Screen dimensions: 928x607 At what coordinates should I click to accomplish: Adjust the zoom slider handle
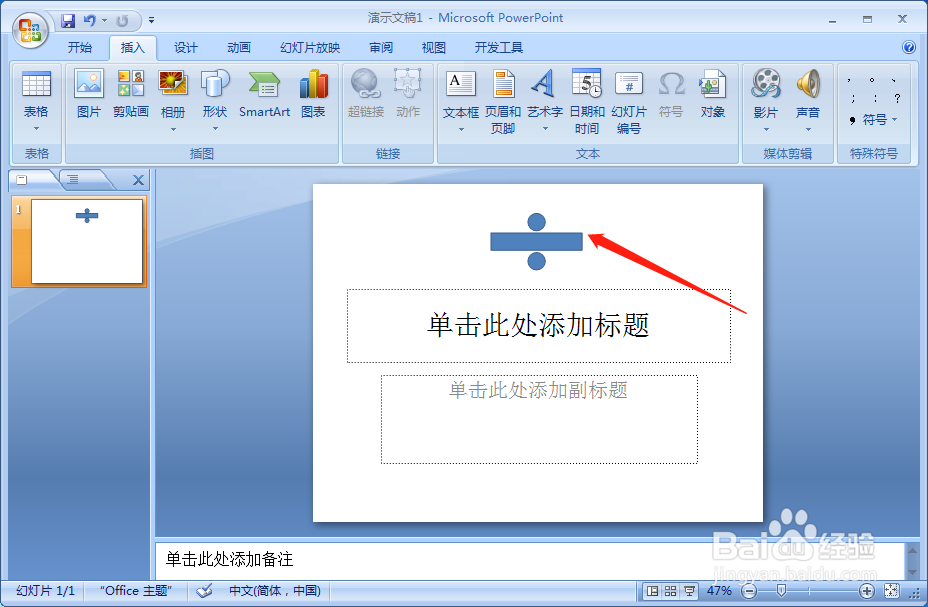(x=781, y=590)
